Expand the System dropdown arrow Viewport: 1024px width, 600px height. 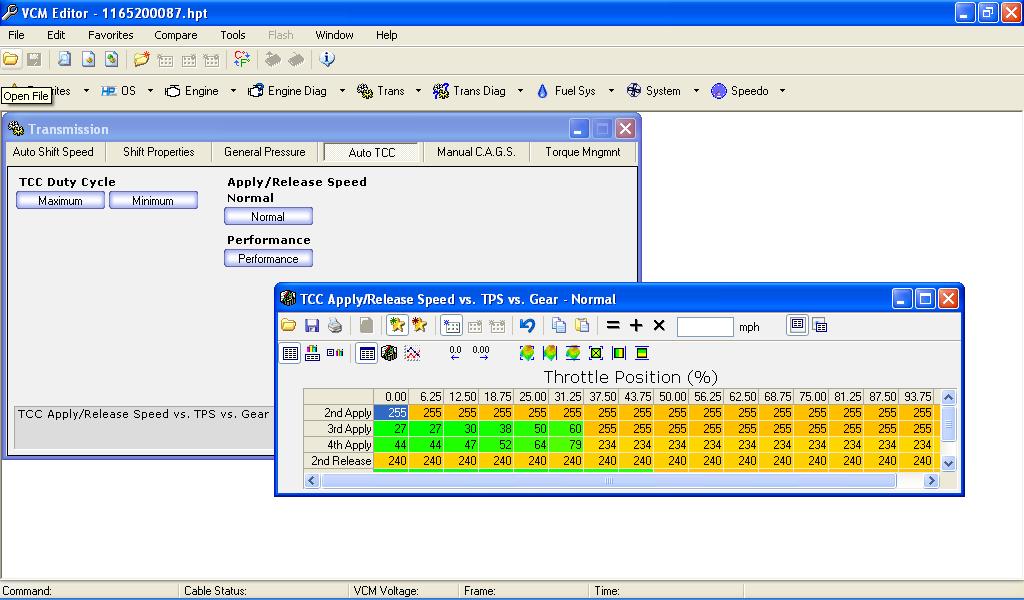(x=696, y=91)
